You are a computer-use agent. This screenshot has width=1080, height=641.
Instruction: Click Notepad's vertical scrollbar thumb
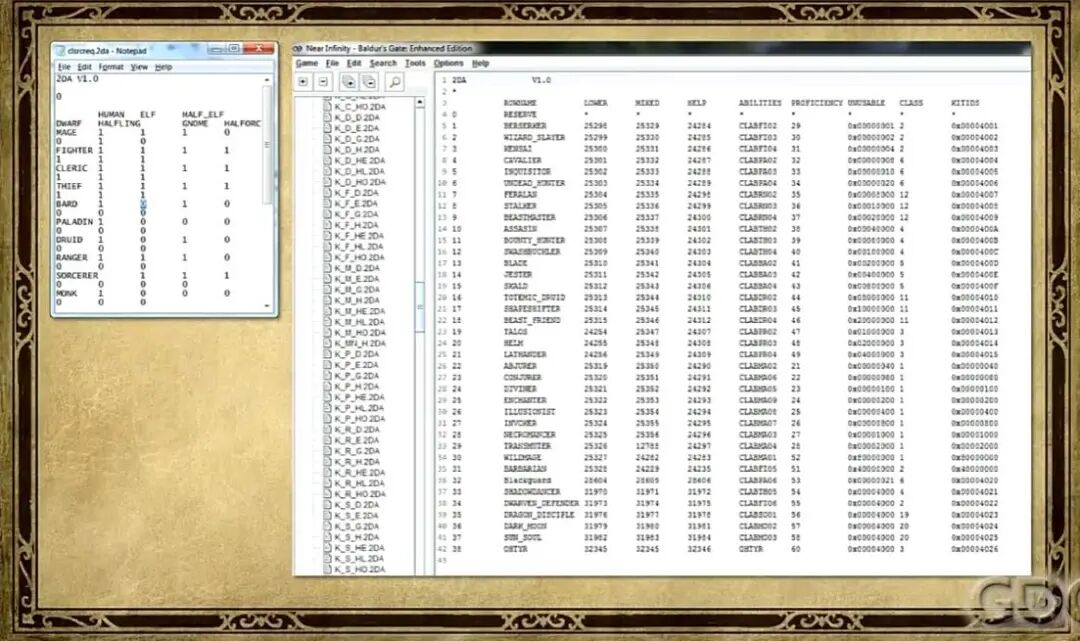(x=267, y=146)
